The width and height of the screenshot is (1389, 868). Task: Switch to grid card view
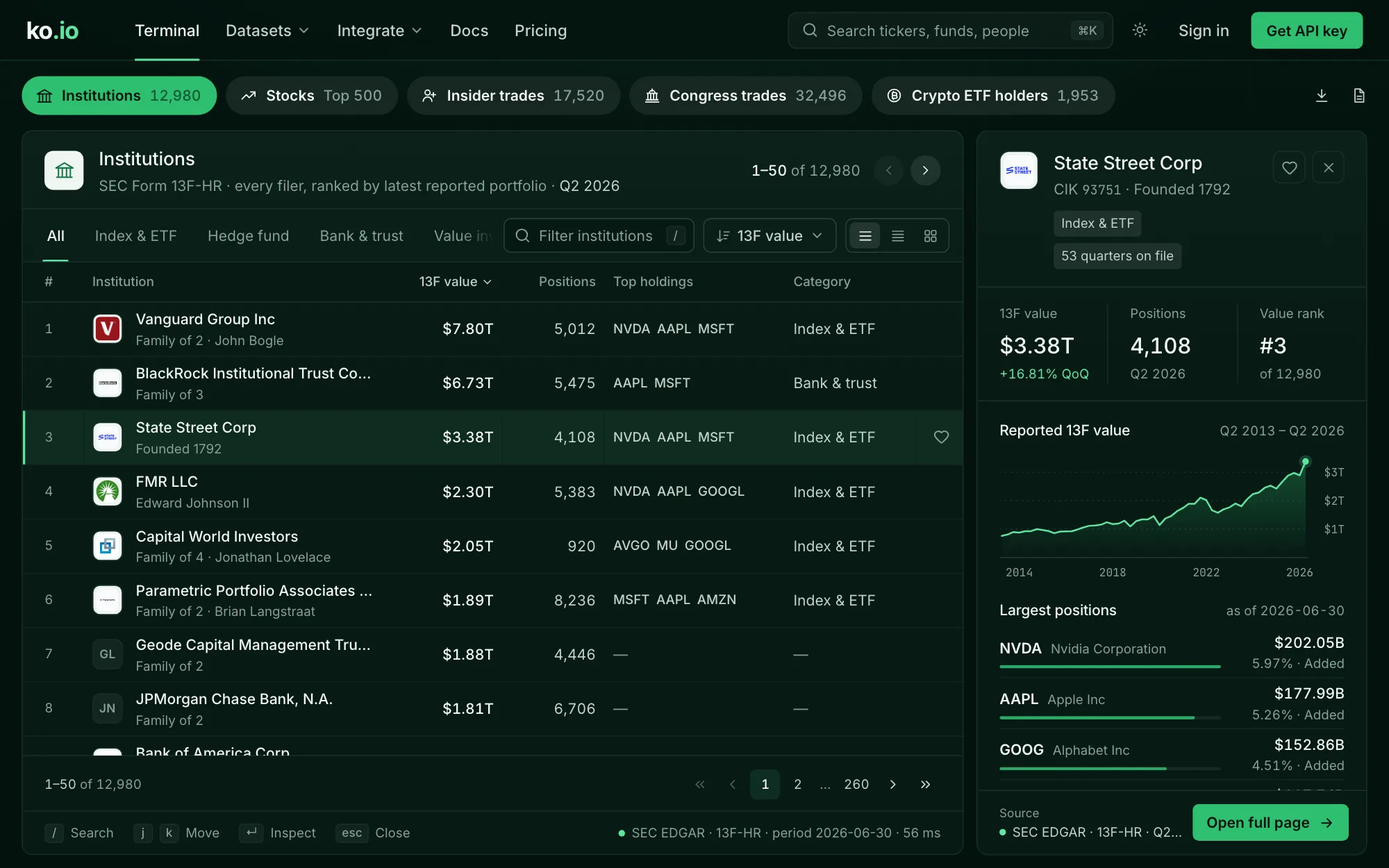tap(931, 236)
